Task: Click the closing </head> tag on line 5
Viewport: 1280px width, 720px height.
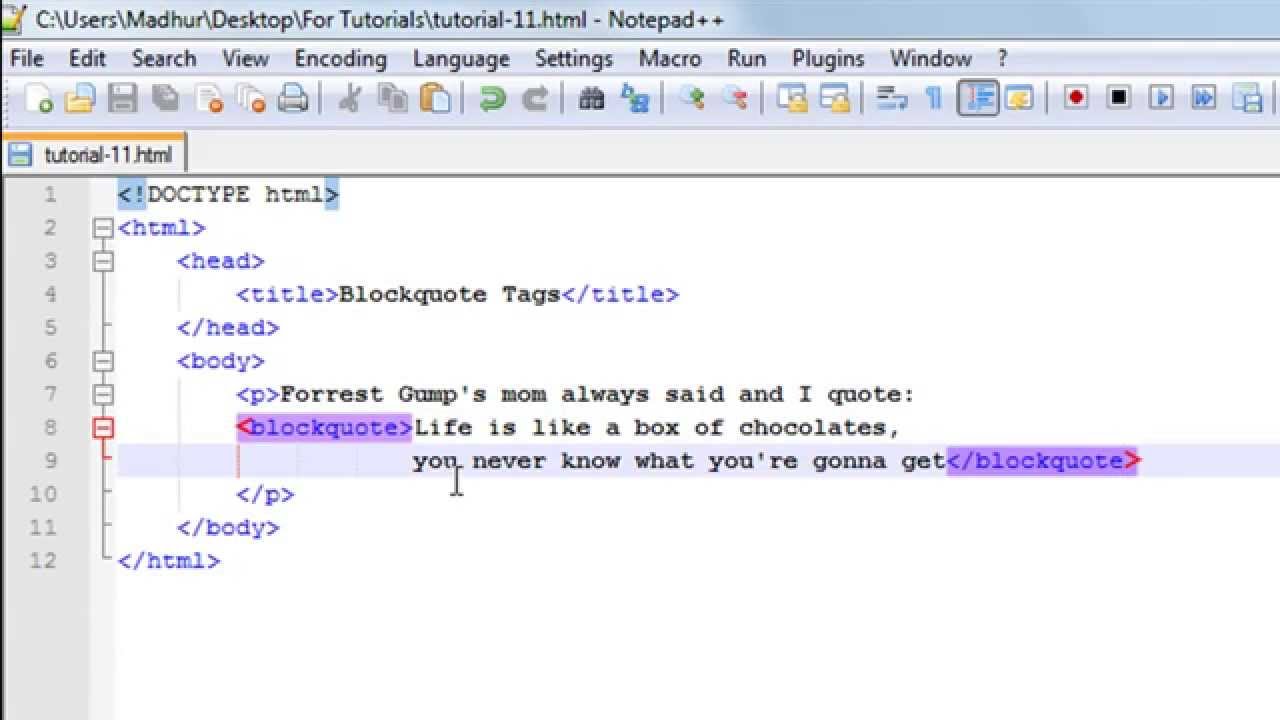Action: [x=228, y=327]
